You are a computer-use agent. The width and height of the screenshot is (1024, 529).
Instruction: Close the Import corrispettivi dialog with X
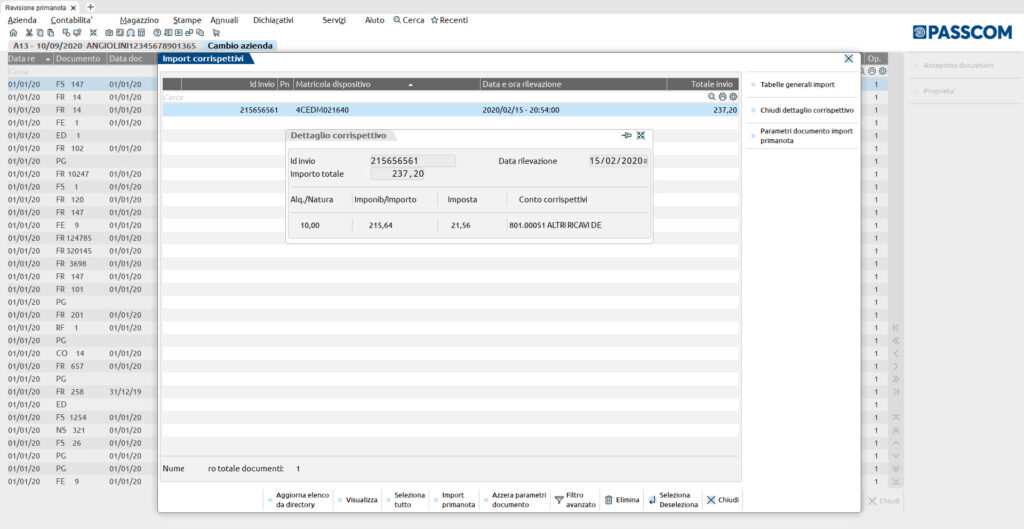(848, 59)
